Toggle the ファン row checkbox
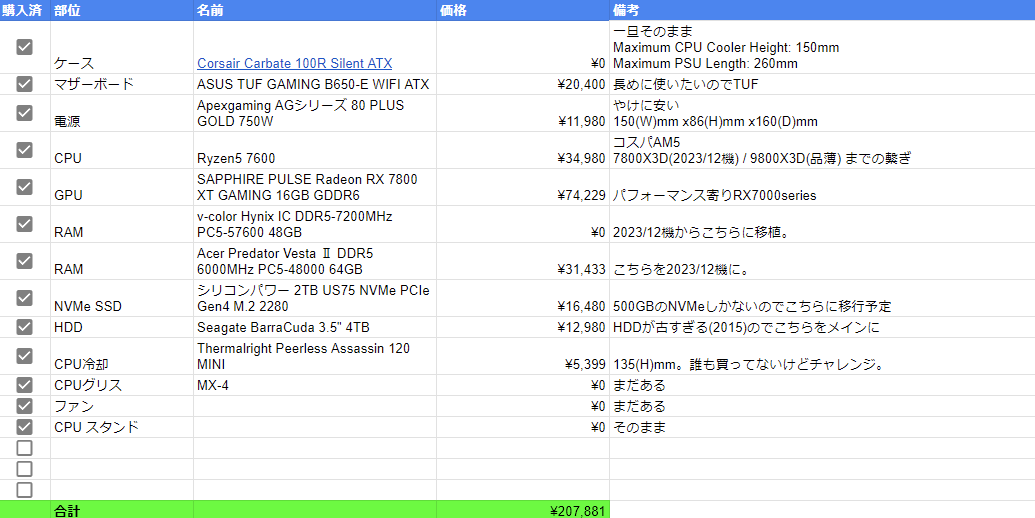The height and width of the screenshot is (518, 1035). coord(24,406)
